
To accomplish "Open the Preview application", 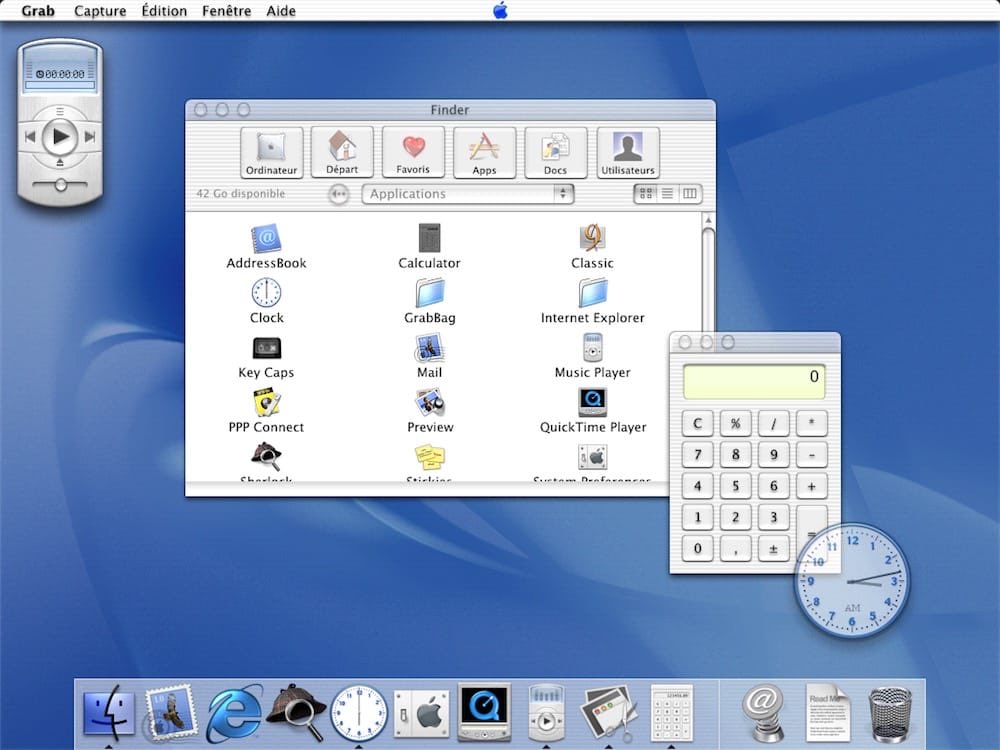I will point(429,402).
